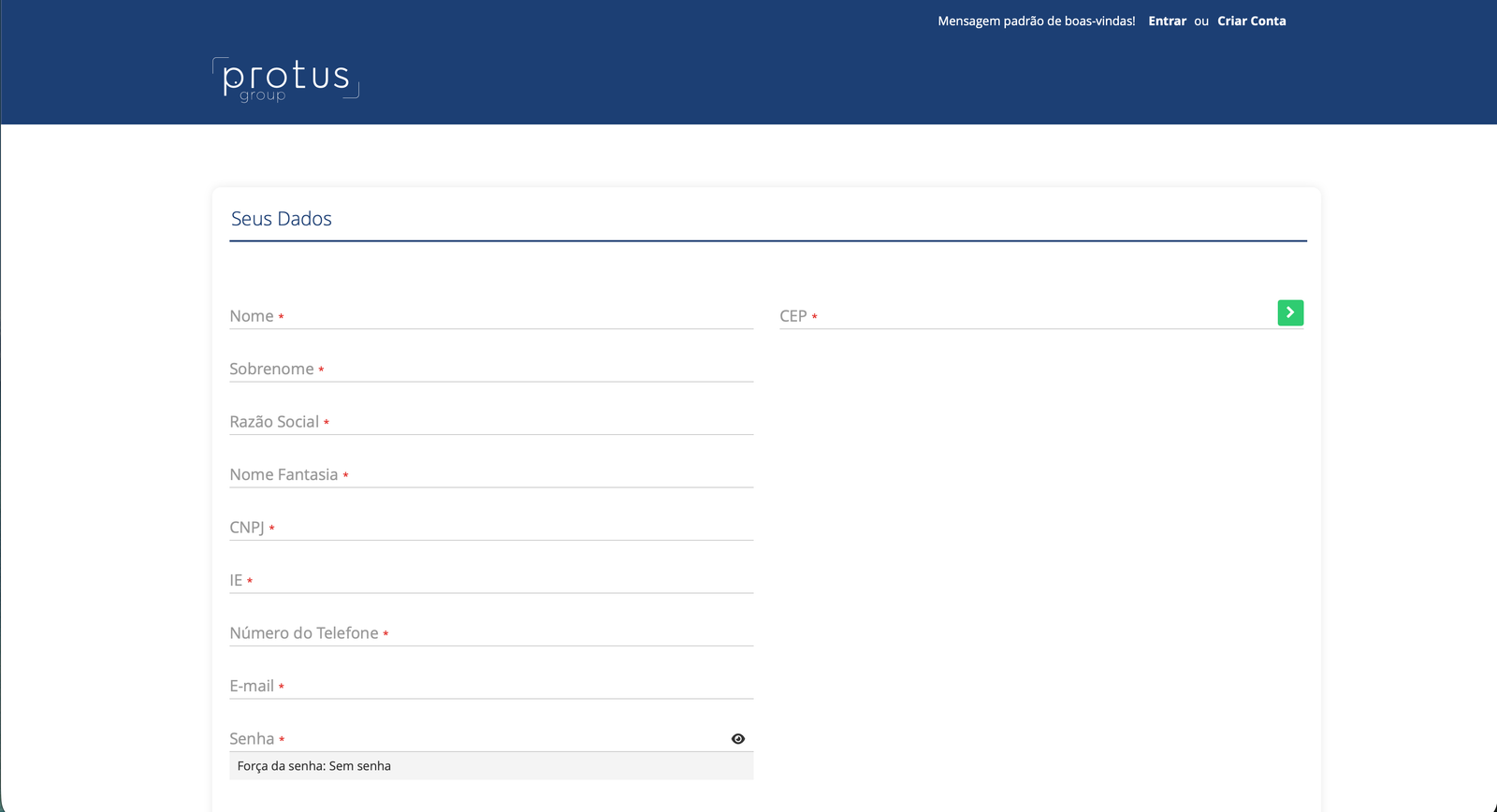This screenshot has height=812, width=1497.
Task: Focus the E-mail input field
Action: (491, 686)
